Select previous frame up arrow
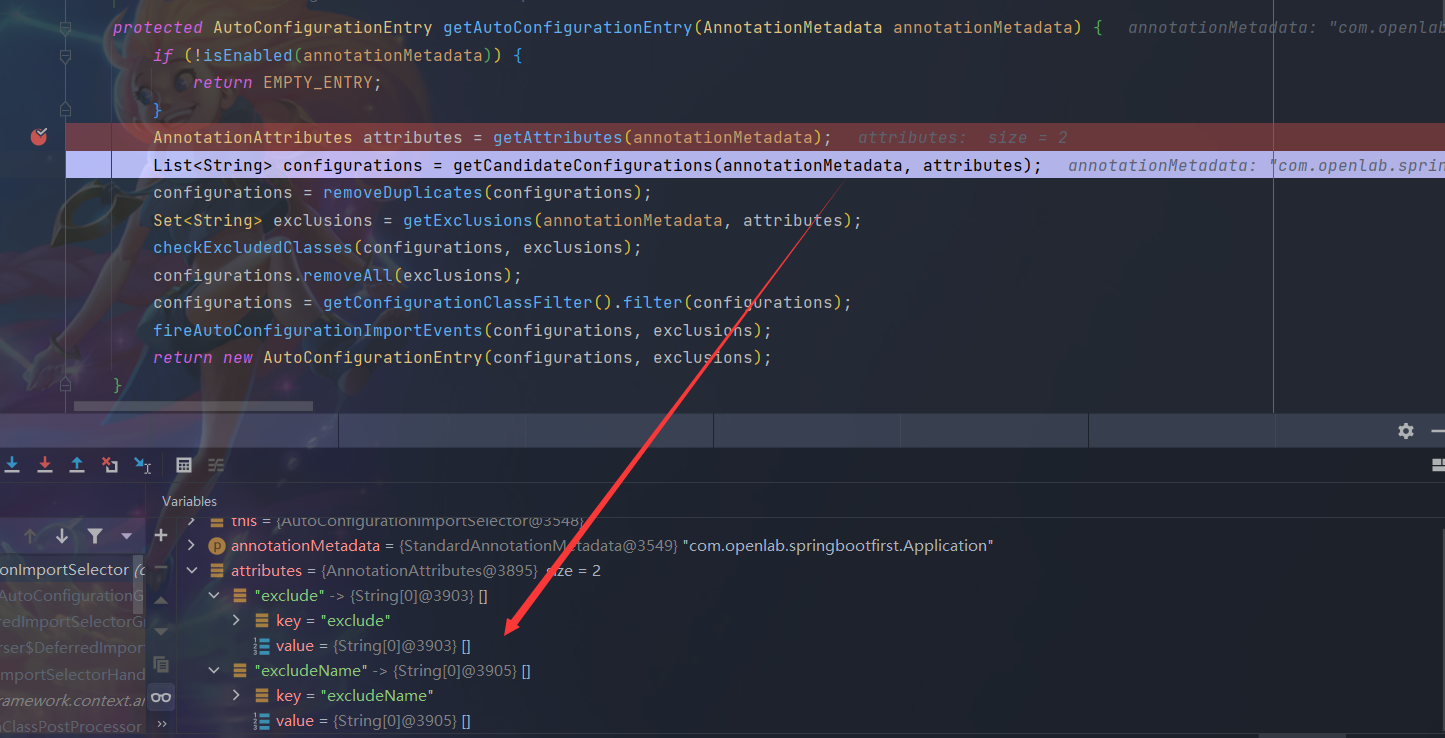1445x738 pixels. [30, 537]
